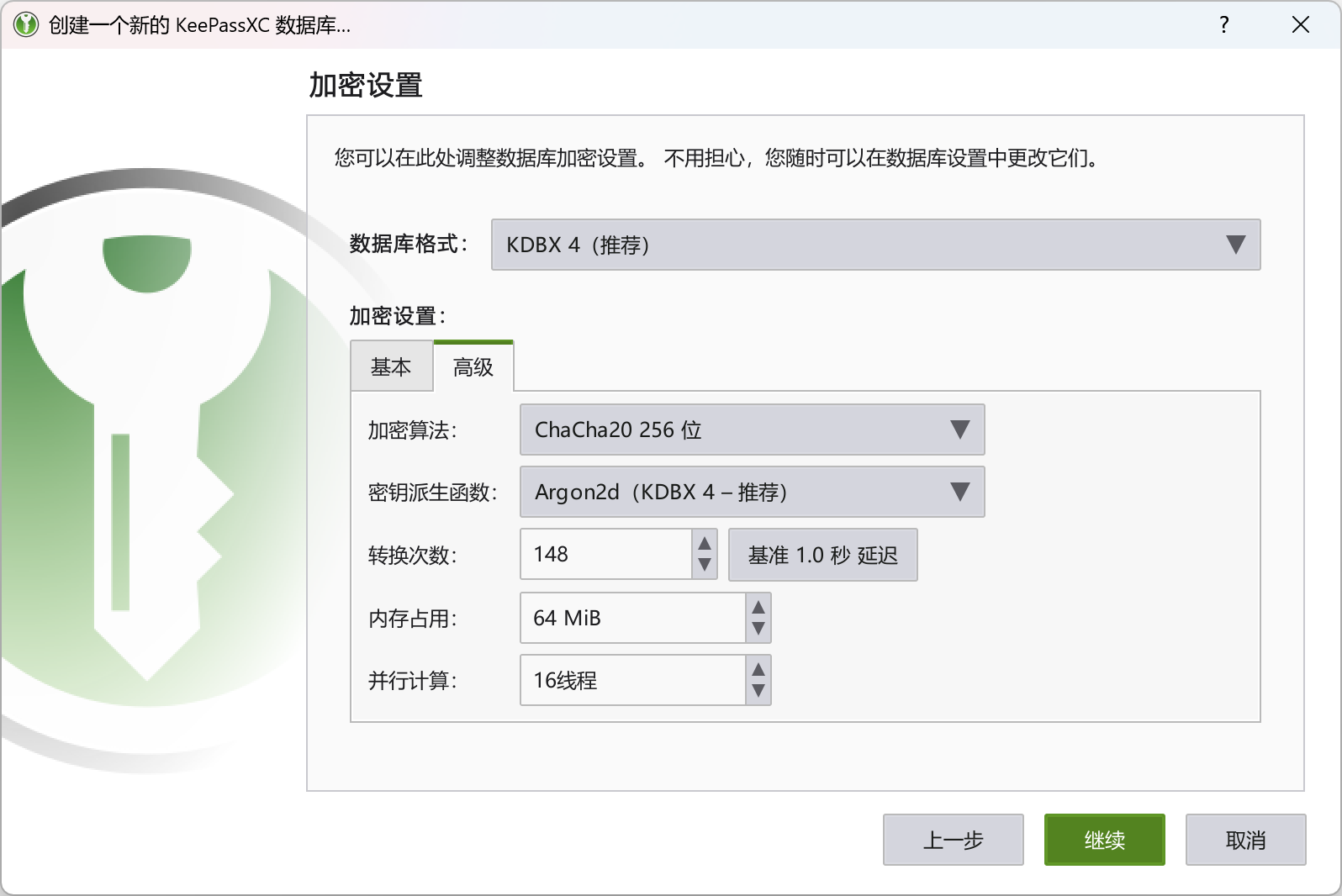Click the 加密设置 page heading
This screenshot has width=1342, height=896.
click(x=366, y=85)
